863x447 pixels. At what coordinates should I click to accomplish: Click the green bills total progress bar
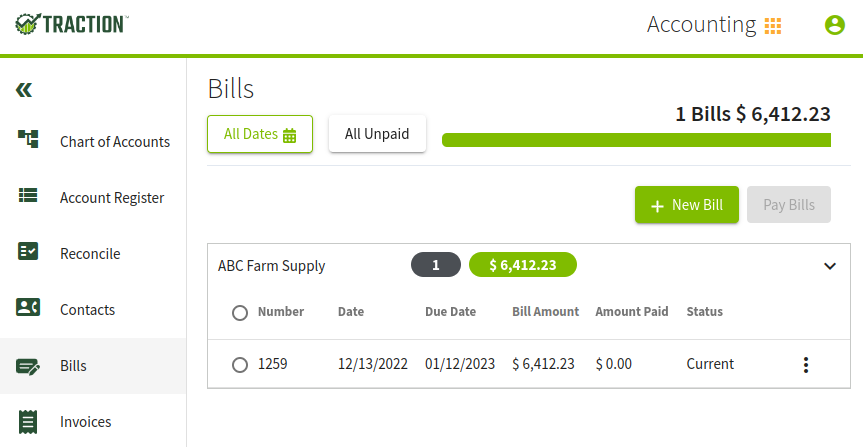pos(636,140)
